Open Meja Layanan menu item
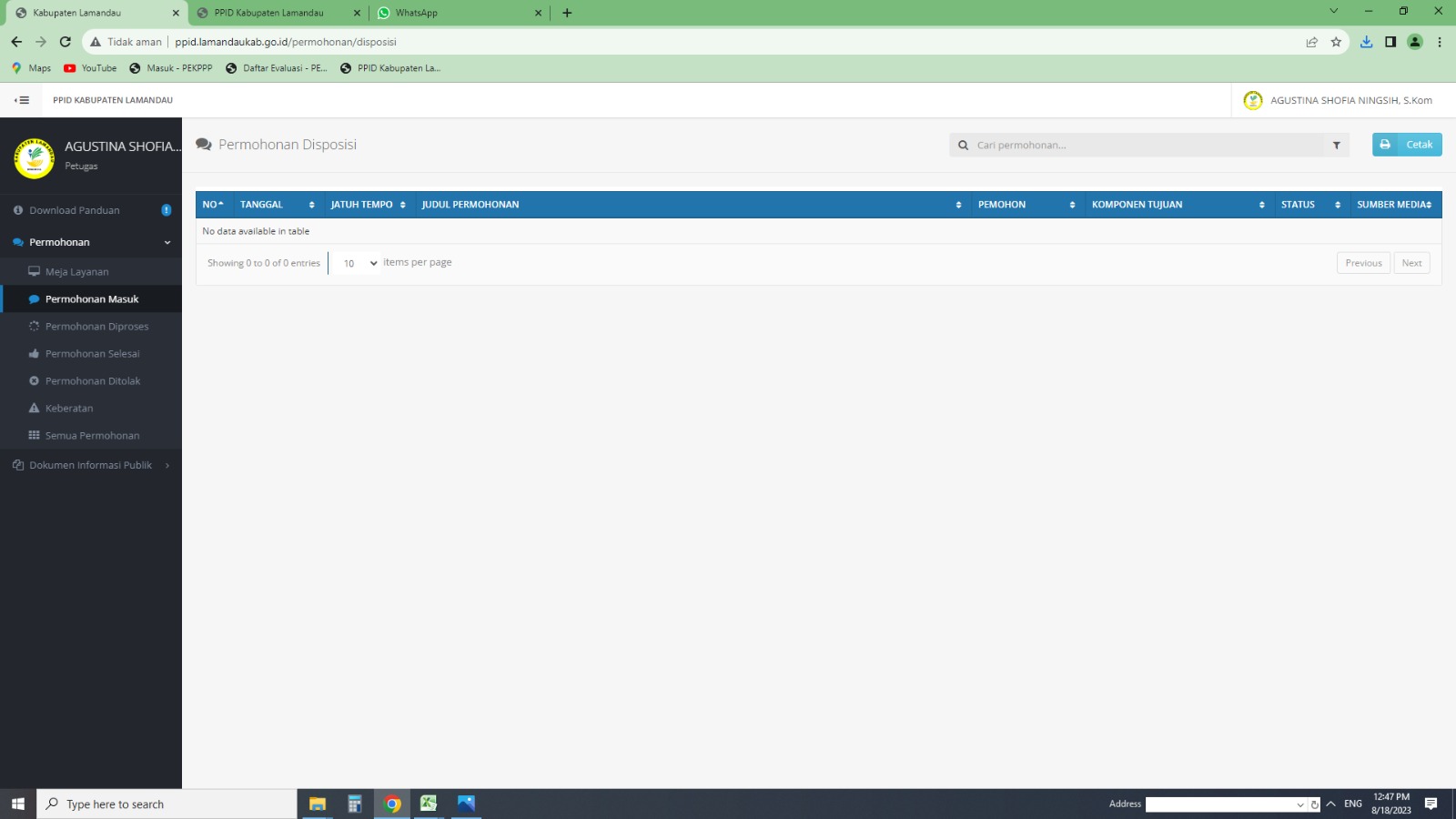Viewport: 1456px width, 819px height. [x=91, y=271]
